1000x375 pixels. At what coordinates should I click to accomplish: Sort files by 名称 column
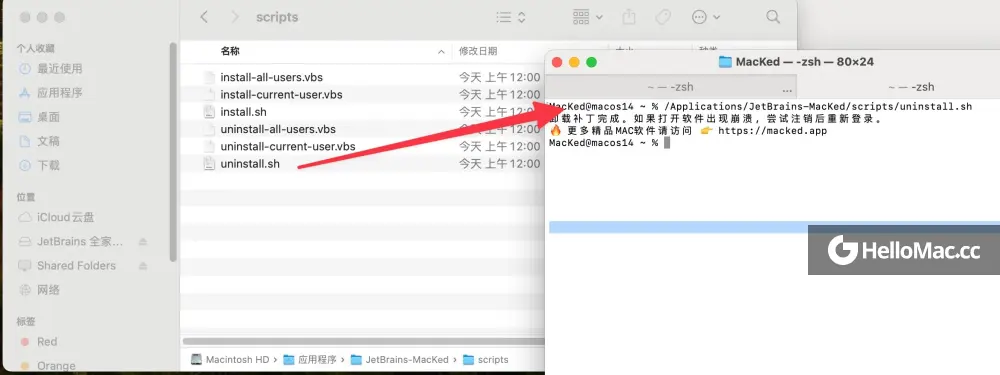230,51
